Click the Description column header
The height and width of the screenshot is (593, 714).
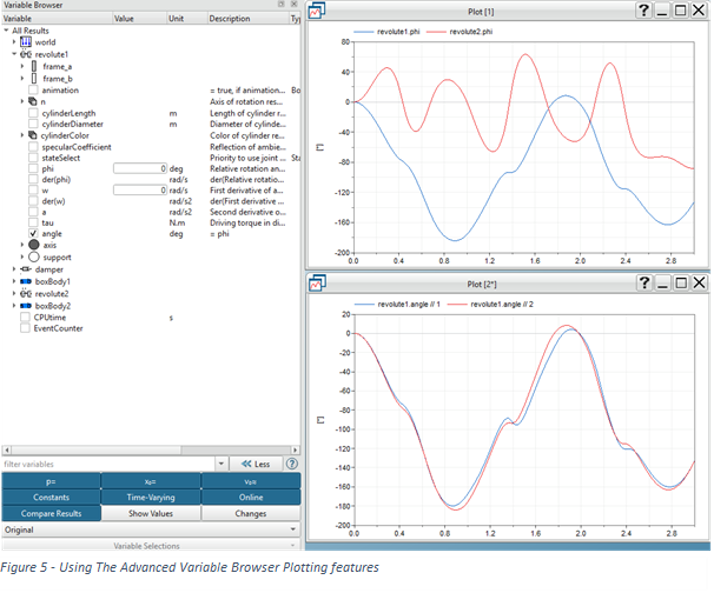(x=248, y=18)
